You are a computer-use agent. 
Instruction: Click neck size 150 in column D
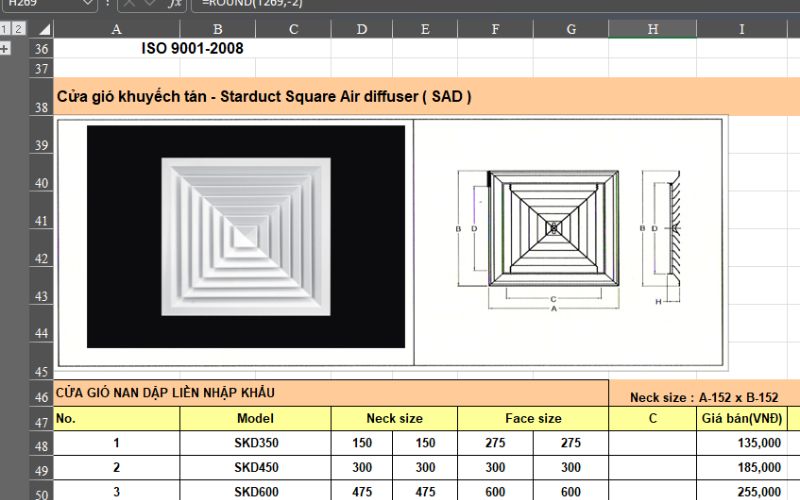362,443
